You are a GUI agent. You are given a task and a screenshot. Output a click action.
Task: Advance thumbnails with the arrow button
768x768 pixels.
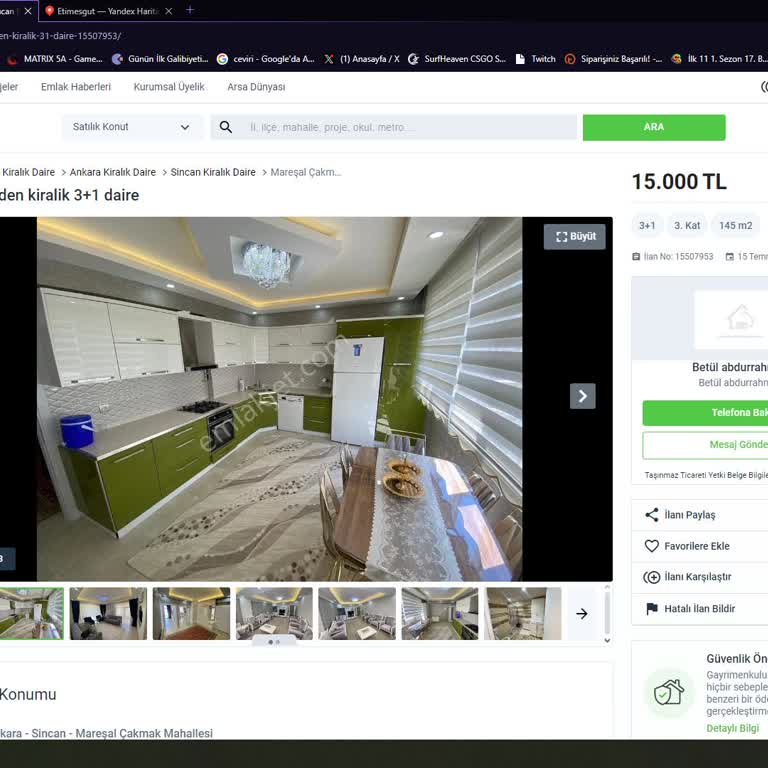pyautogui.click(x=582, y=614)
